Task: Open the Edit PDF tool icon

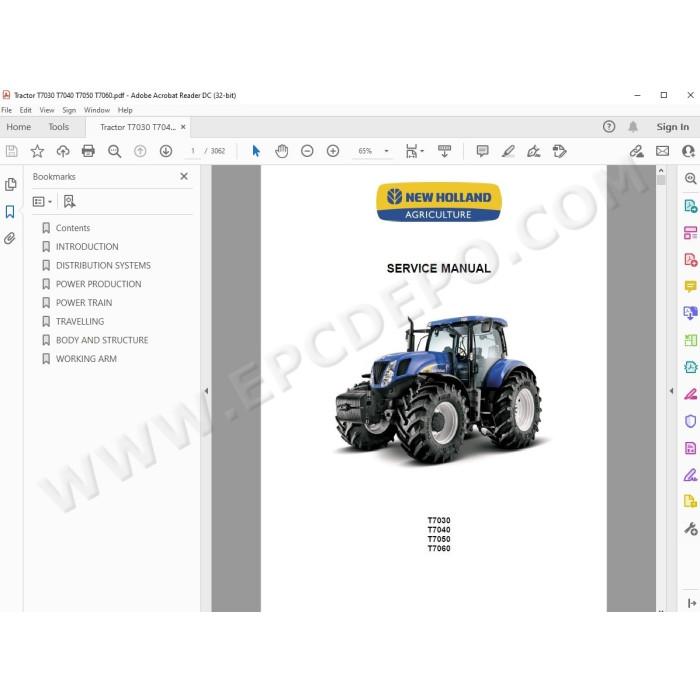Action: pyautogui.click(x=690, y=233)
